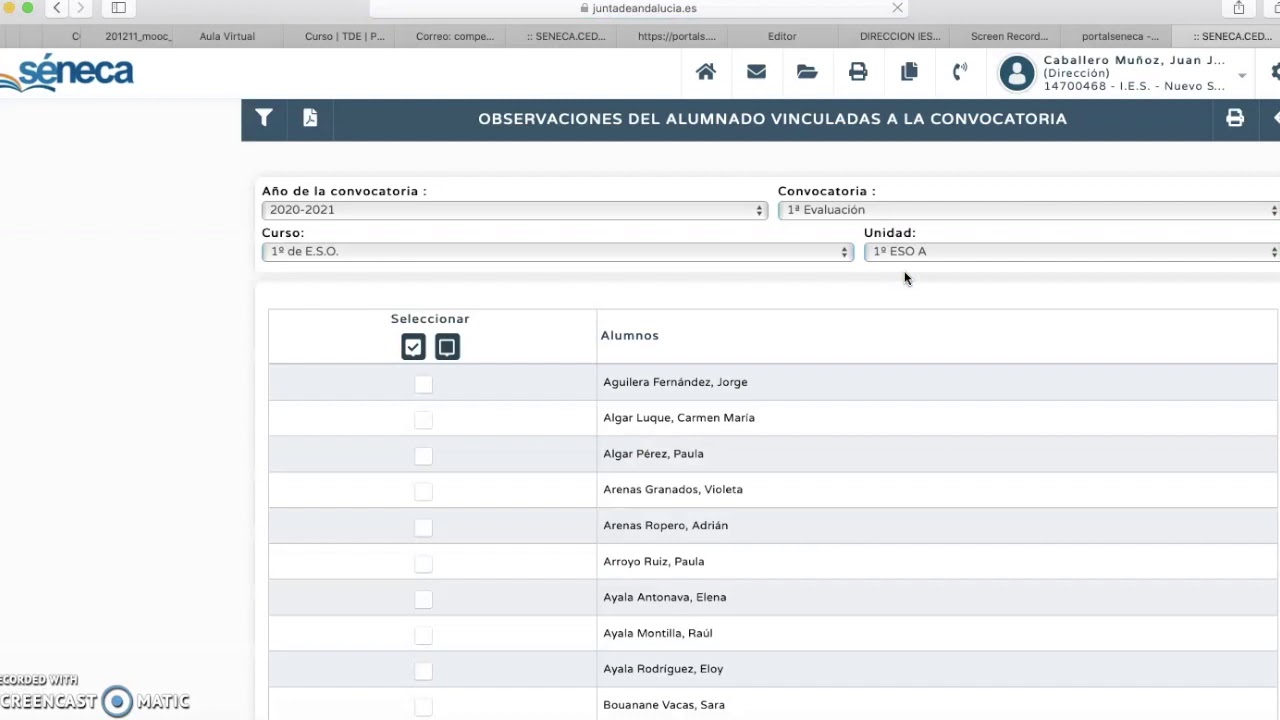1280x720 pixels.
Task: Open the user profile avatar
Action: [1017, 73]
